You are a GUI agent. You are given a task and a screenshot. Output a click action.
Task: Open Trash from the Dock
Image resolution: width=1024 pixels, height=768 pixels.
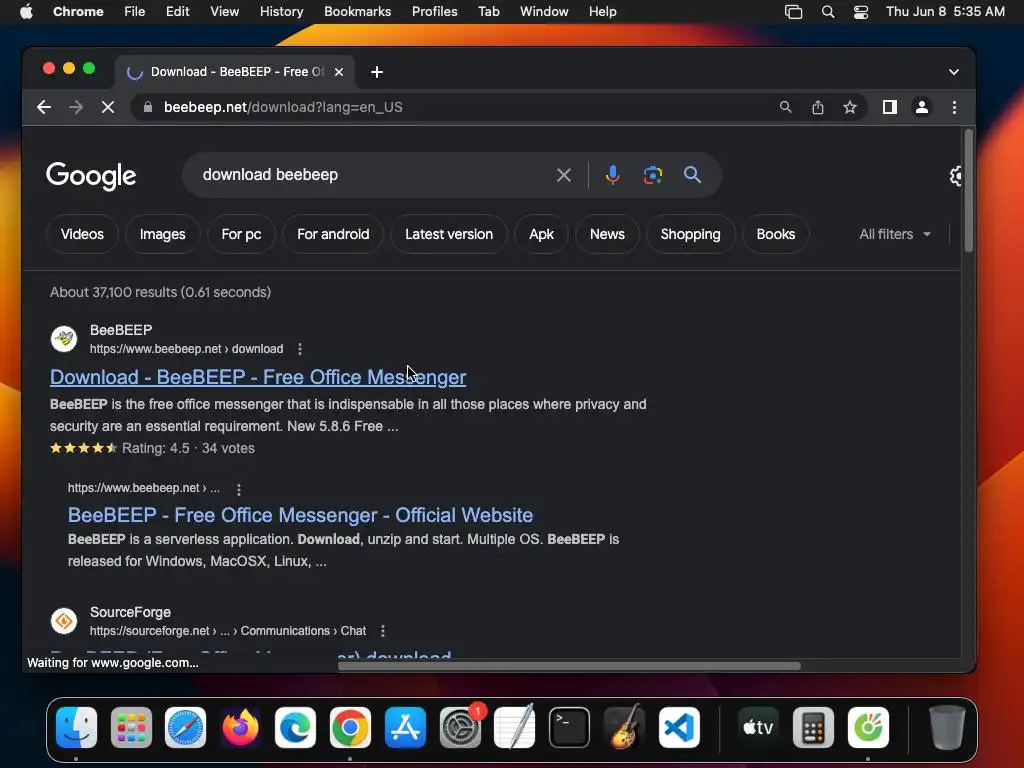point(946,728)
